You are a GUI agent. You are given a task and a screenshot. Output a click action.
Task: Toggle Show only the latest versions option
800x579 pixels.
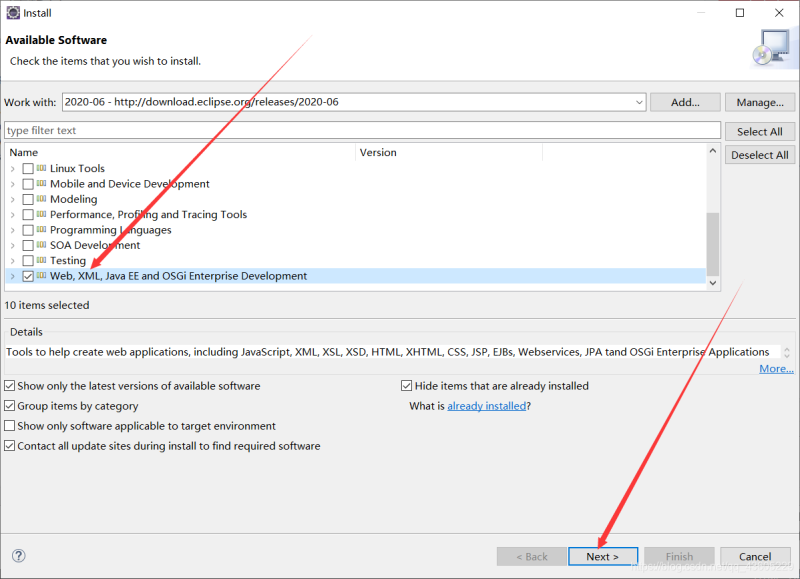click(10, 386)
